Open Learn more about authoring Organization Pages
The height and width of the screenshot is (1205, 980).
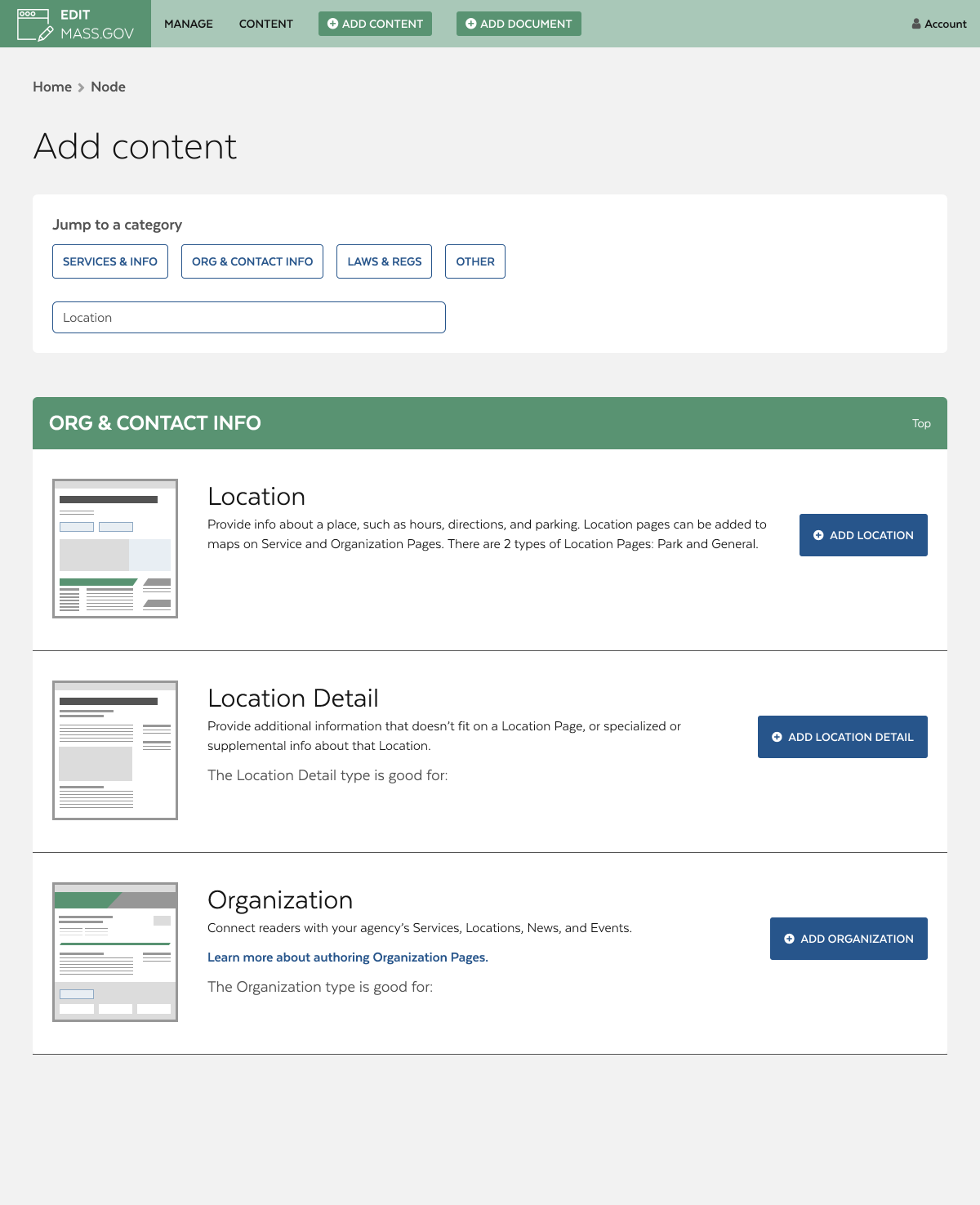point(348,957)
